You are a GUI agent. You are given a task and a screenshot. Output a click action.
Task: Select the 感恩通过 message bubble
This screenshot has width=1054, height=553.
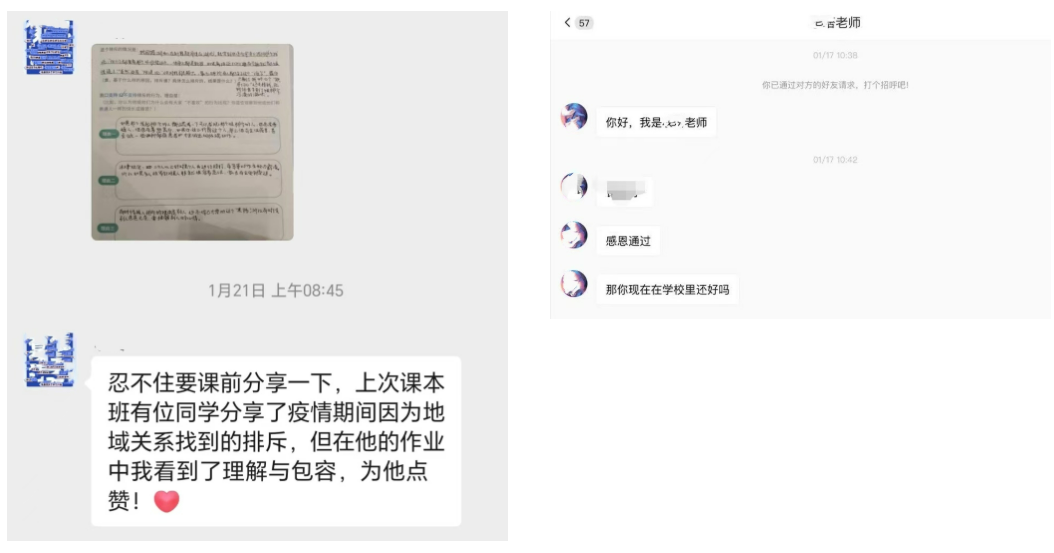point(628,241)
